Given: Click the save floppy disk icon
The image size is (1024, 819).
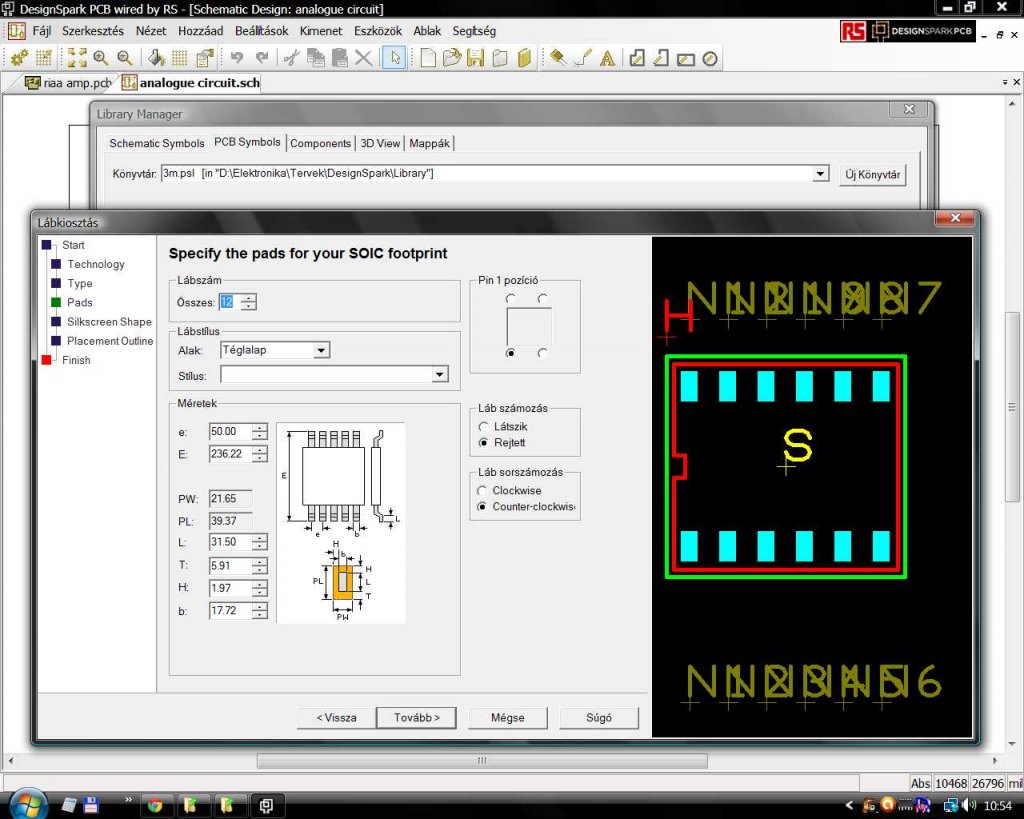Looking at the screenshot, I should 476,58.
